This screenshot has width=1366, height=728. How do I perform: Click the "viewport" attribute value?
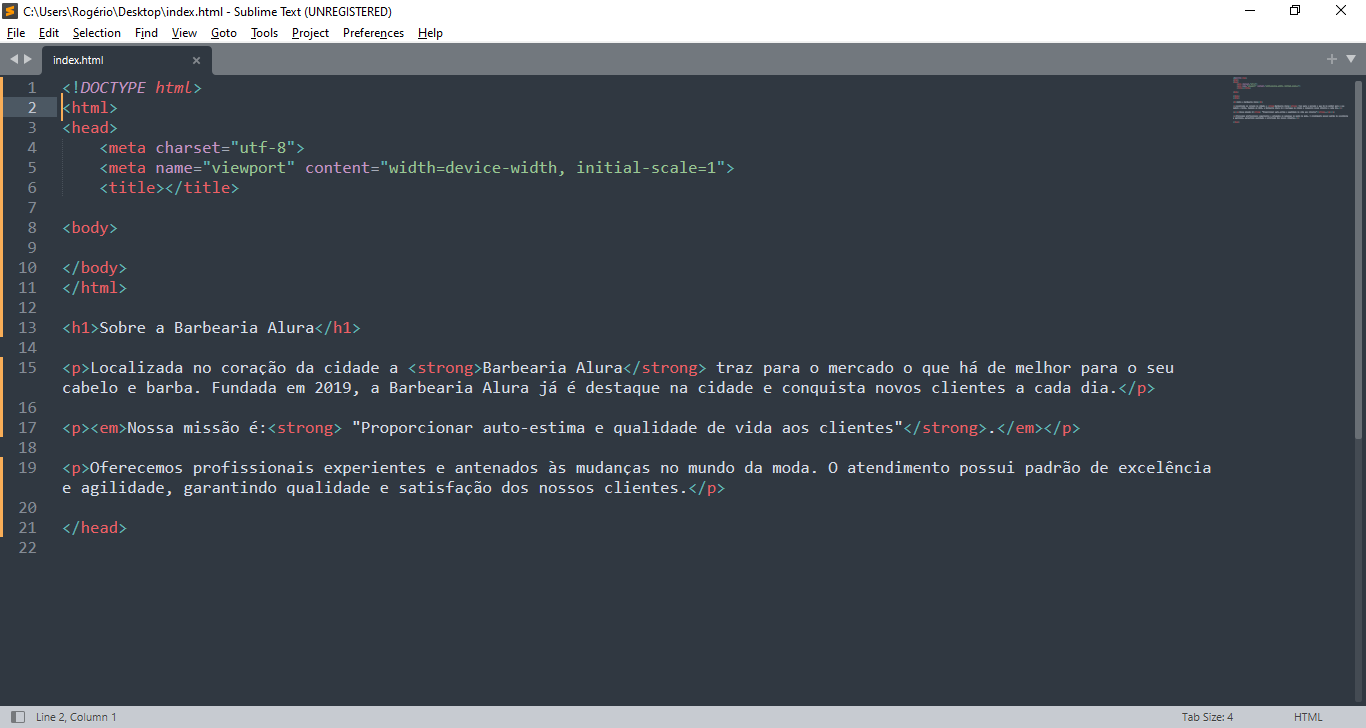[249, 168]
